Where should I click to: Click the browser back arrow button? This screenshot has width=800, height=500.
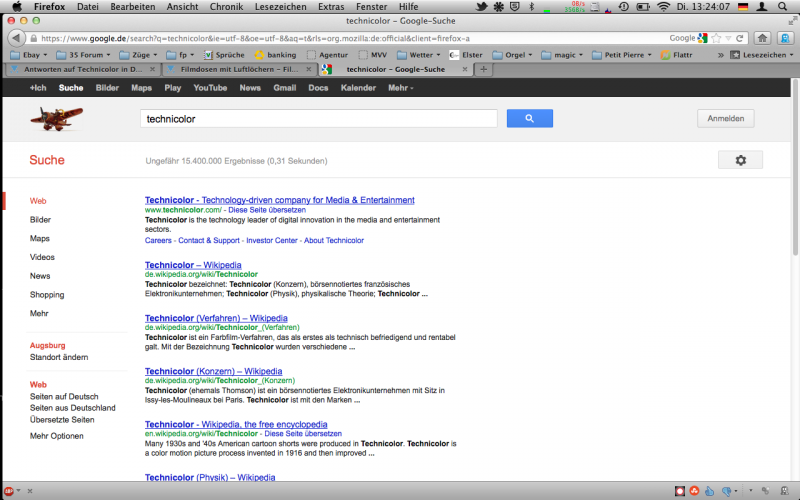click(x=15, y=38)
